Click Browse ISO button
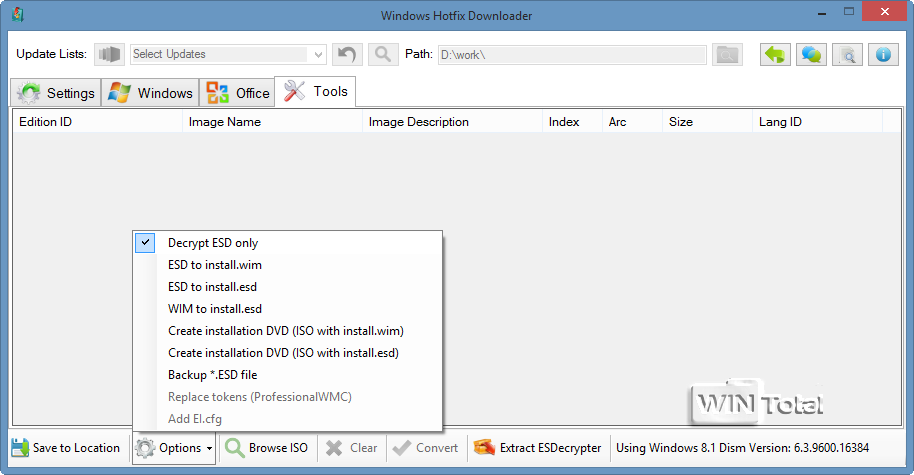 point(267,448)
